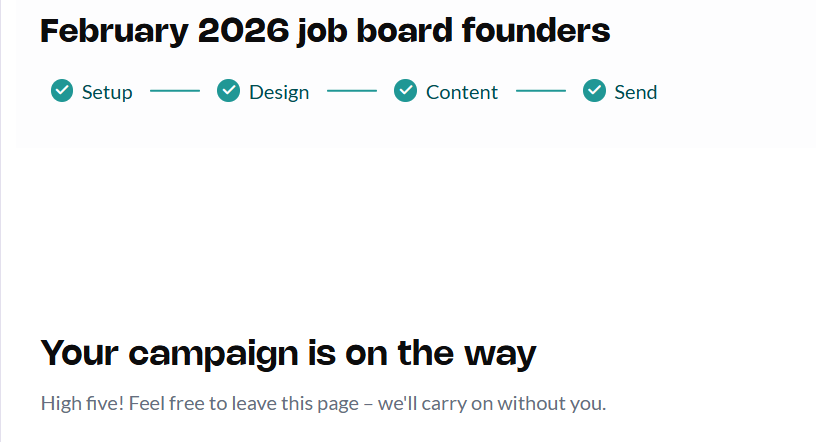
Task: Click the 'Your campaign is on the way' heading
Action: pos(288,353)
